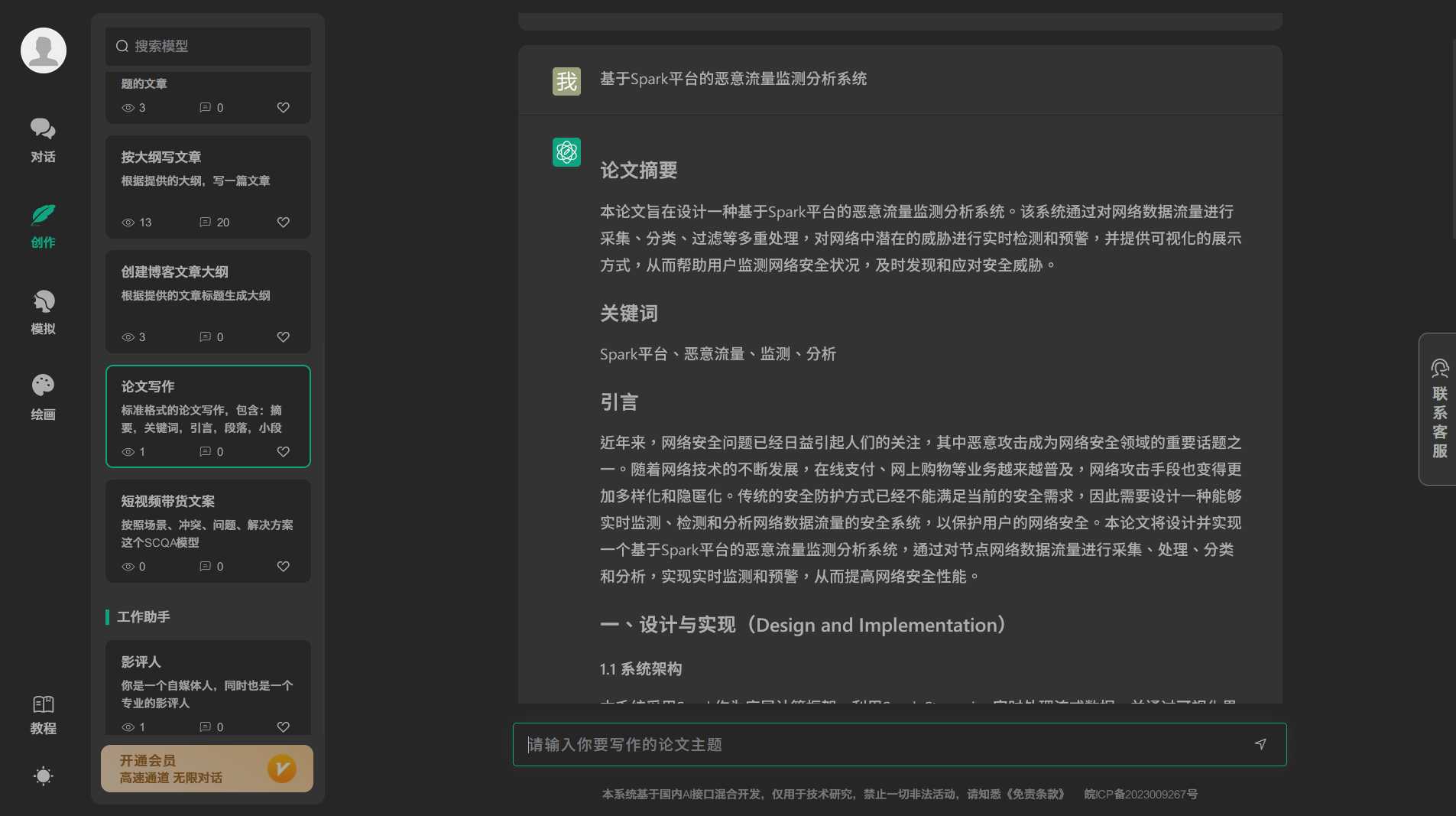Like the 题的文章 card

(x=283, y=108)
